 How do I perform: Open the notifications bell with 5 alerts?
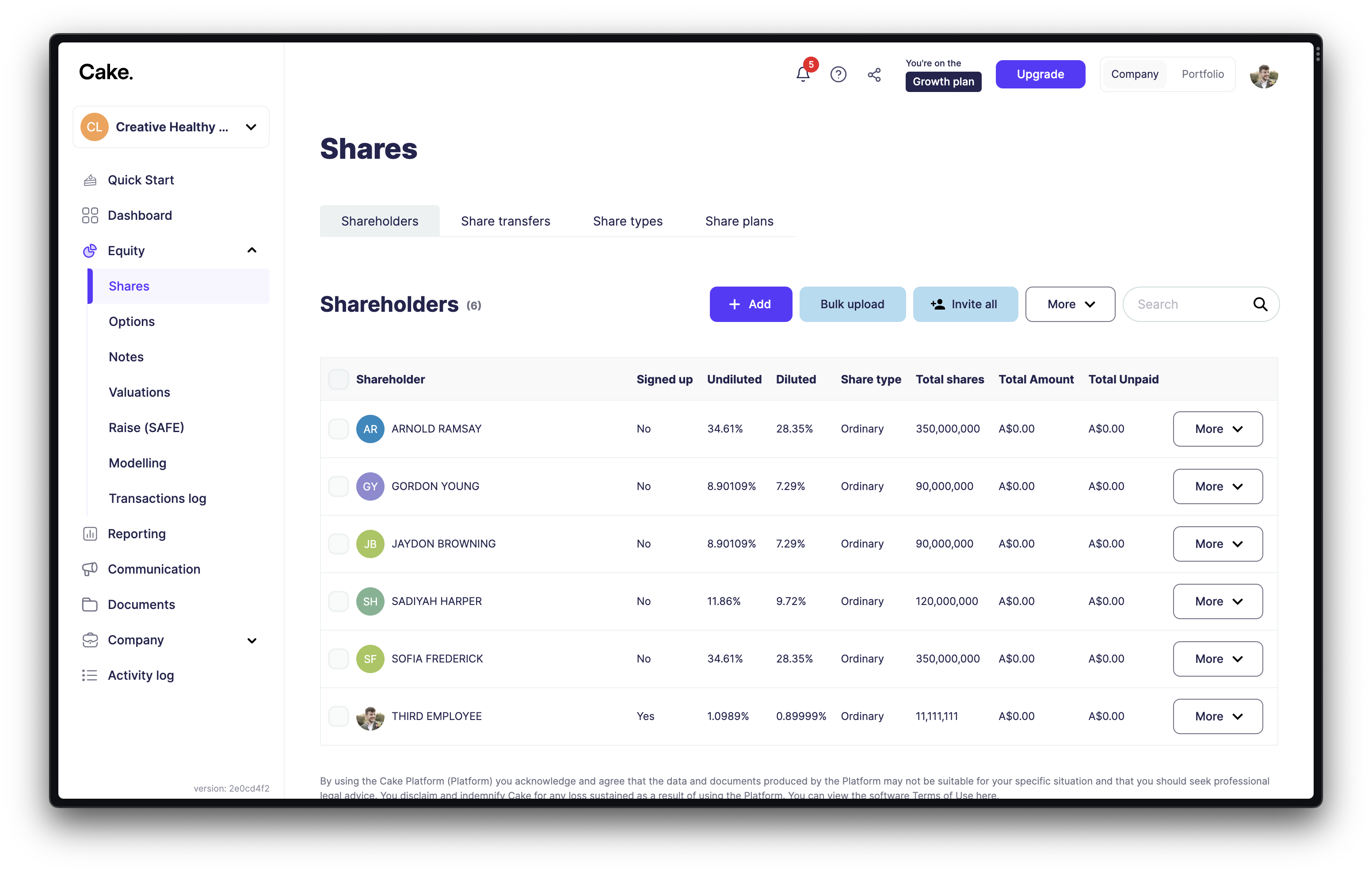804,74
